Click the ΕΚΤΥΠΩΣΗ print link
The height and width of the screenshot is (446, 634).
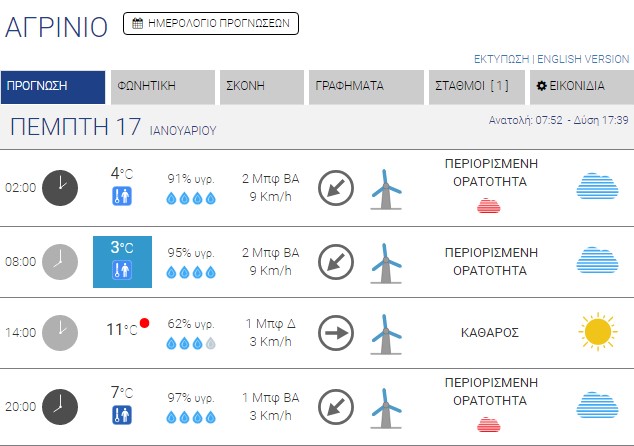click(502, 58)
